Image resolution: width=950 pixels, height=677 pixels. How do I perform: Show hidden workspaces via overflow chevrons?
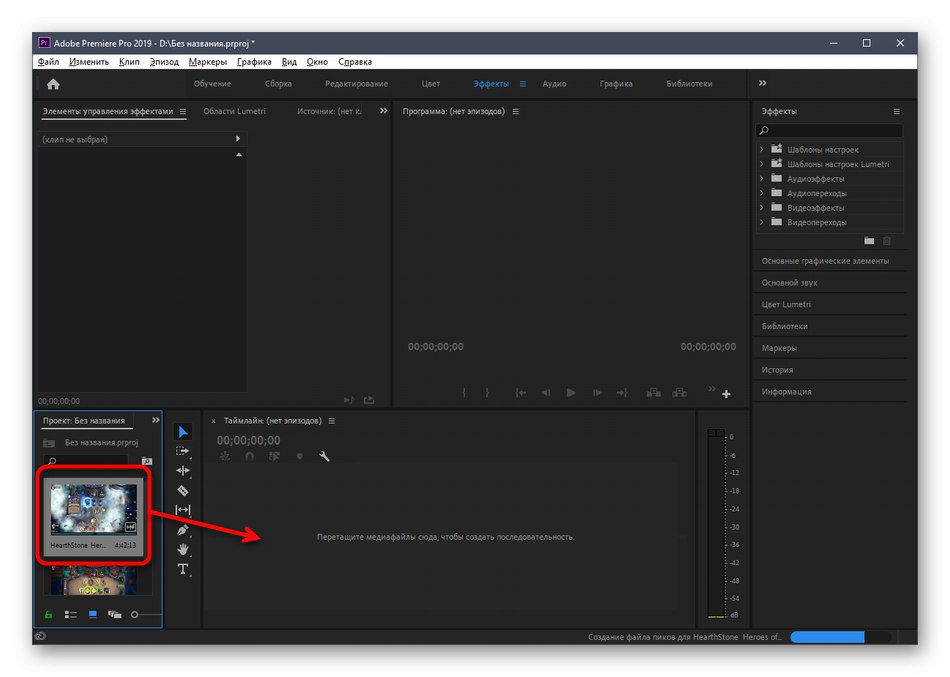(763, 84)
